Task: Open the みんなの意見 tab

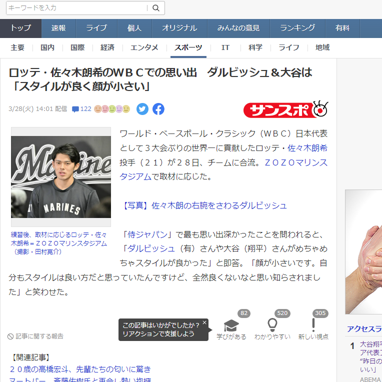Action: coord(238,28)
